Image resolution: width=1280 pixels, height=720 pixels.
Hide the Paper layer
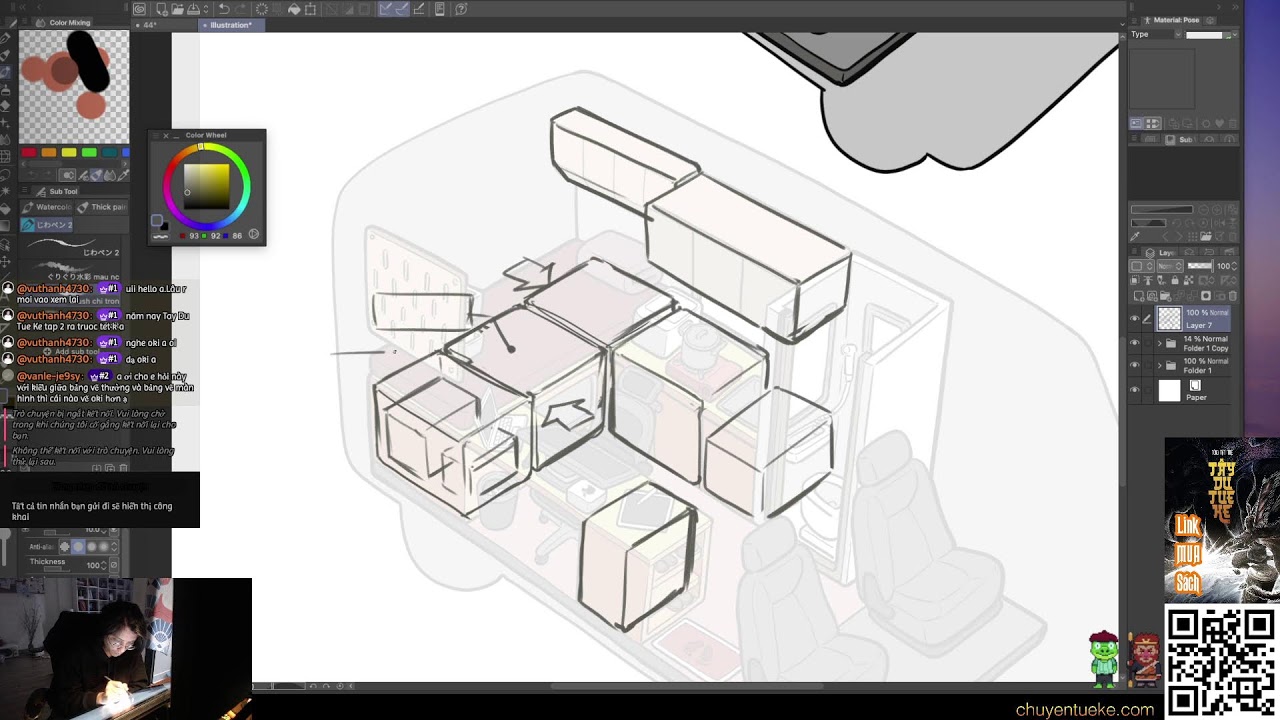click(1134, 390)
